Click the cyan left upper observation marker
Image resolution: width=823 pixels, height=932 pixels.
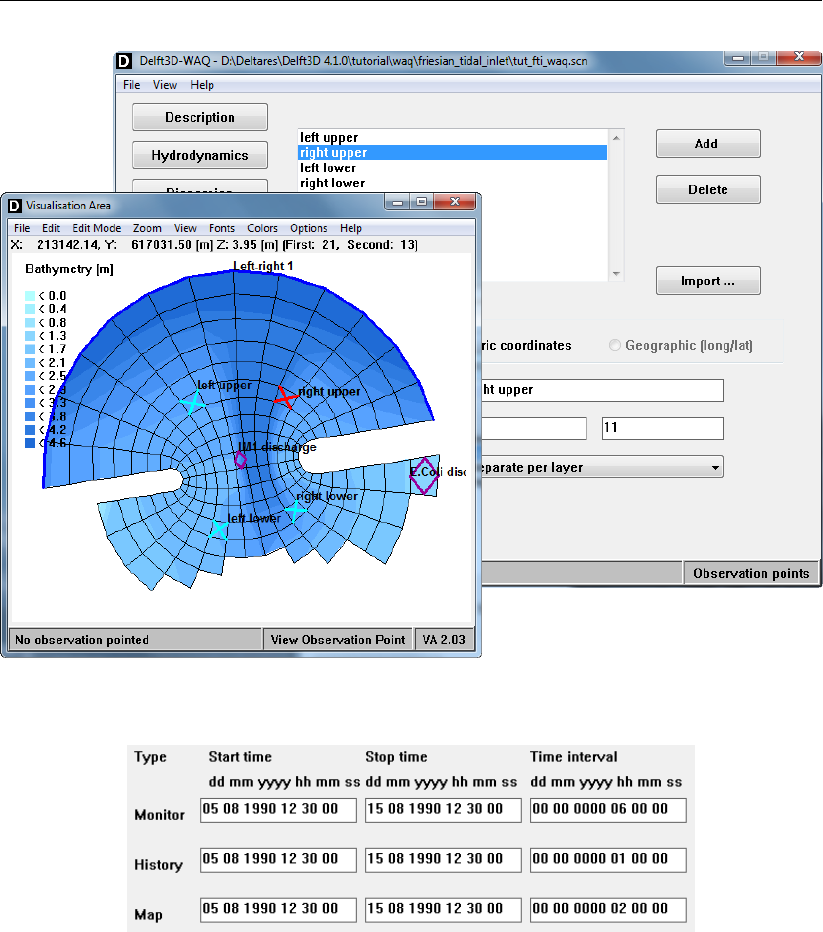[192, 402]
